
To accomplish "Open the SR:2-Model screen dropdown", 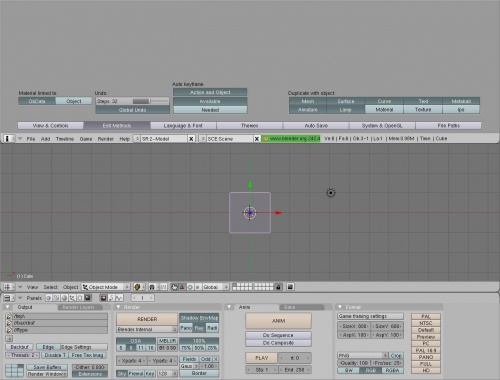I will (136, 139).
